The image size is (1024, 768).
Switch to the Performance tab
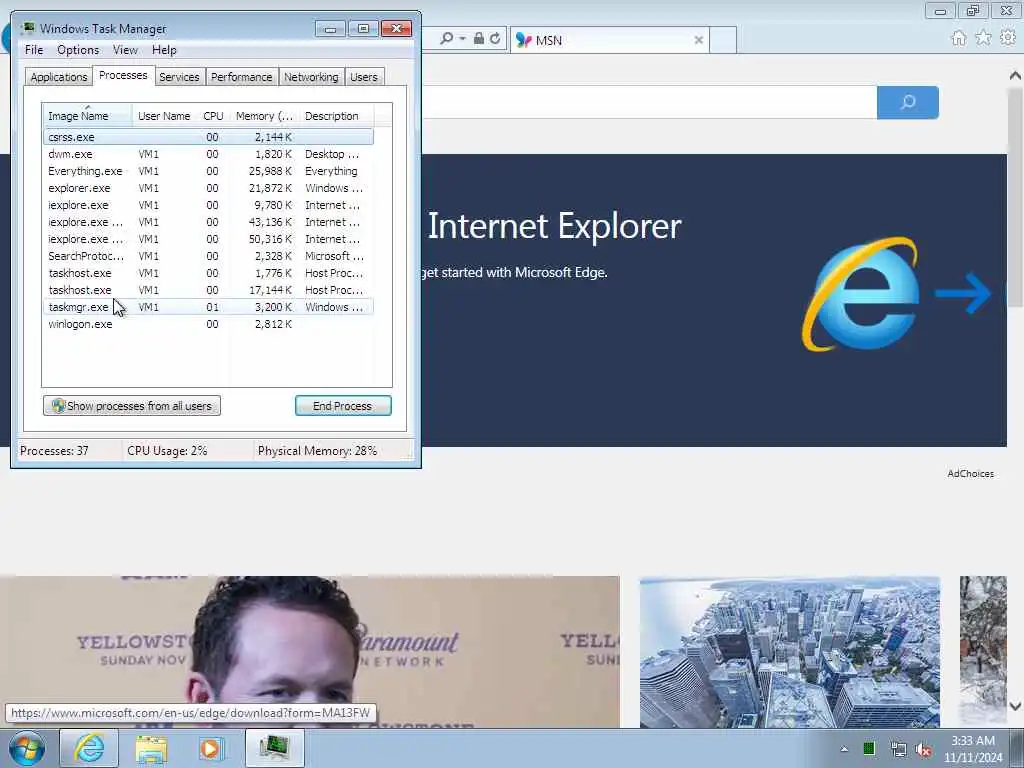point(241,77)
